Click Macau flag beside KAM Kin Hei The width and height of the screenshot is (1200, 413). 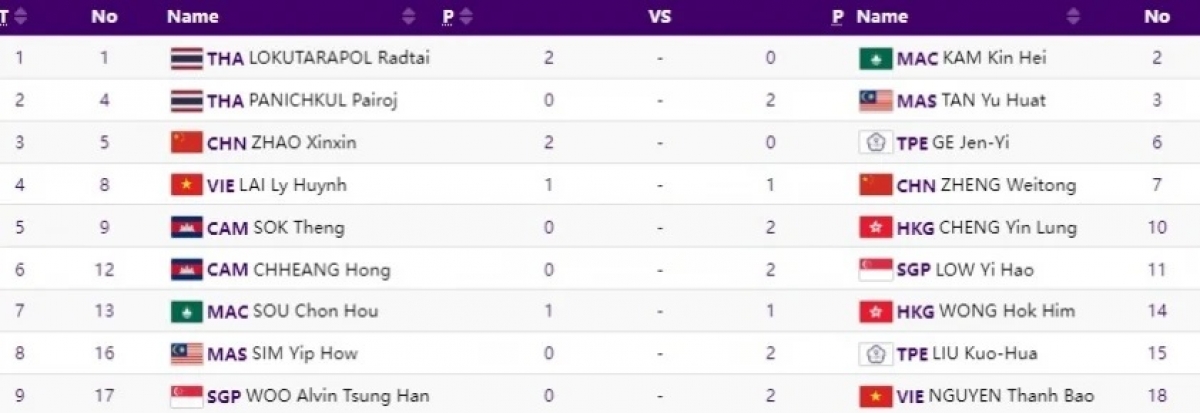pyautogui.click(x=876, y=58)
